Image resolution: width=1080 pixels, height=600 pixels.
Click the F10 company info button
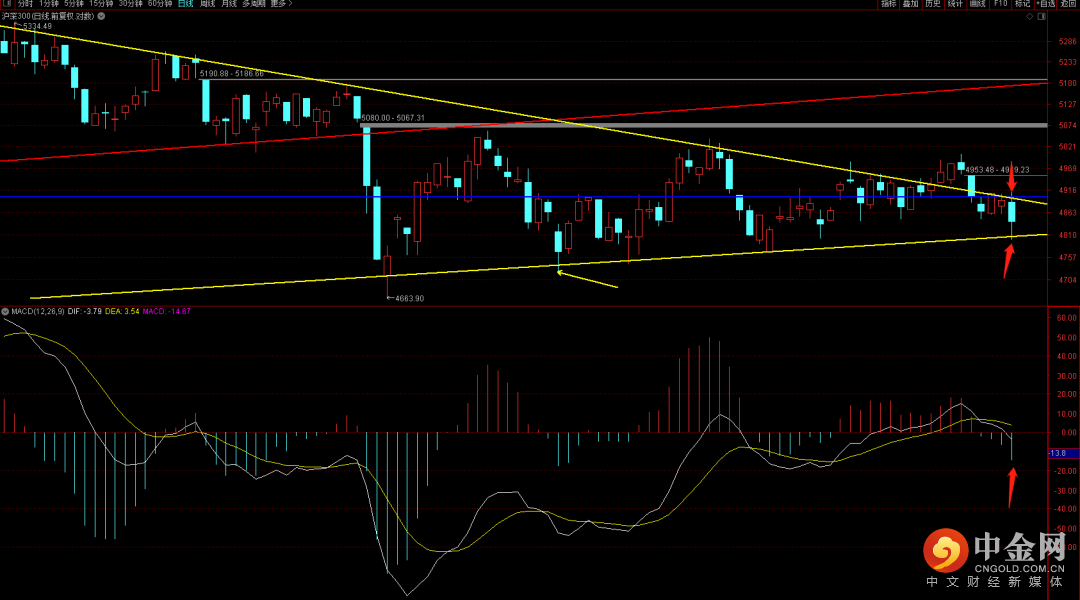click(1000, 3)
